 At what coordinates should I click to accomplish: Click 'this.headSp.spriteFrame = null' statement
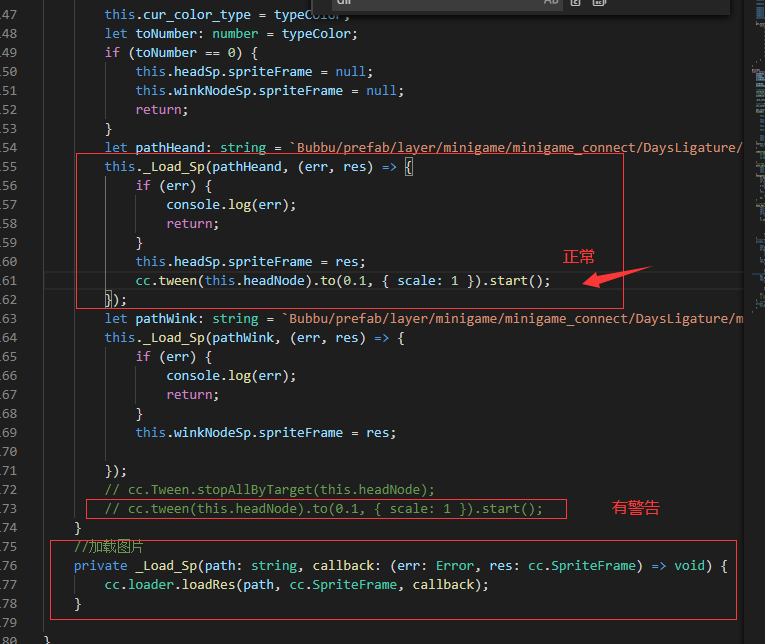254,72
